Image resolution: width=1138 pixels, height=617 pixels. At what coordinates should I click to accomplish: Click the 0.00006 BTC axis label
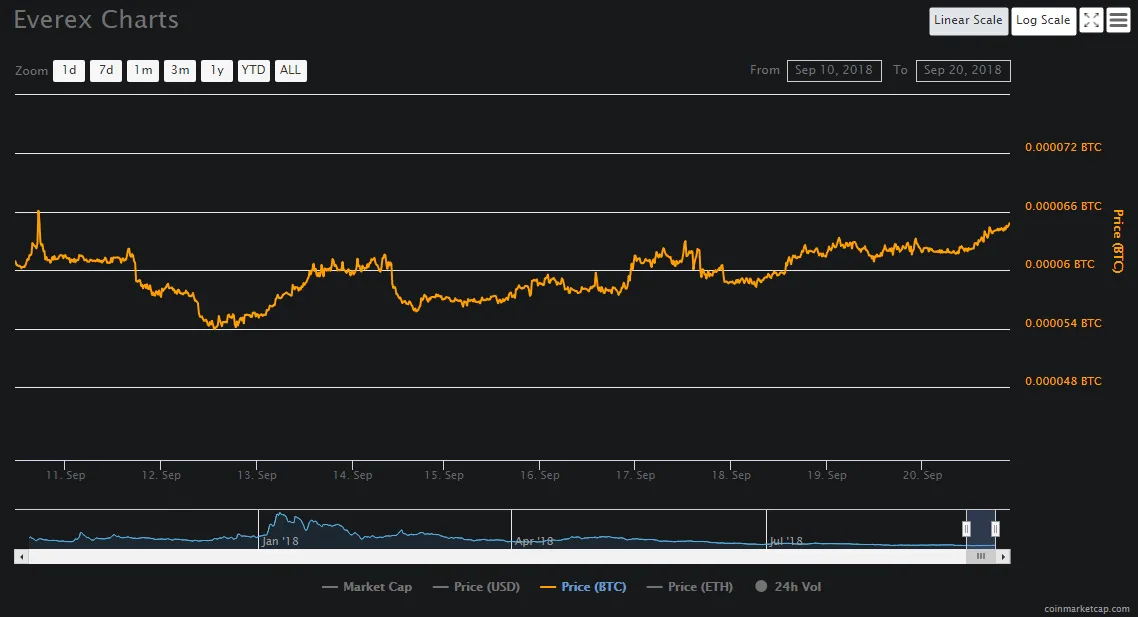(1060, 264)
